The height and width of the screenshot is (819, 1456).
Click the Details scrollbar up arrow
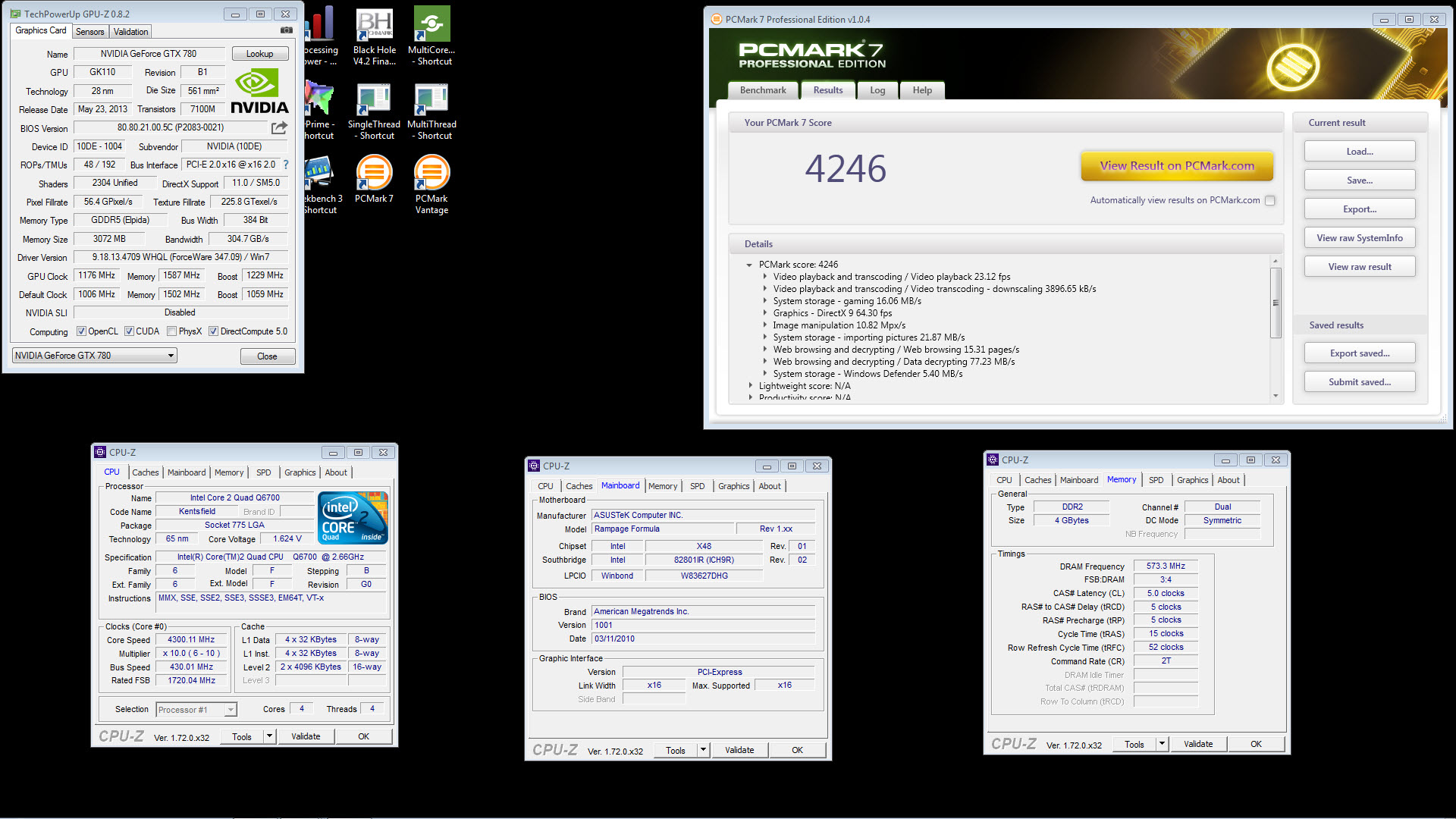click(x=1276, y=261)
